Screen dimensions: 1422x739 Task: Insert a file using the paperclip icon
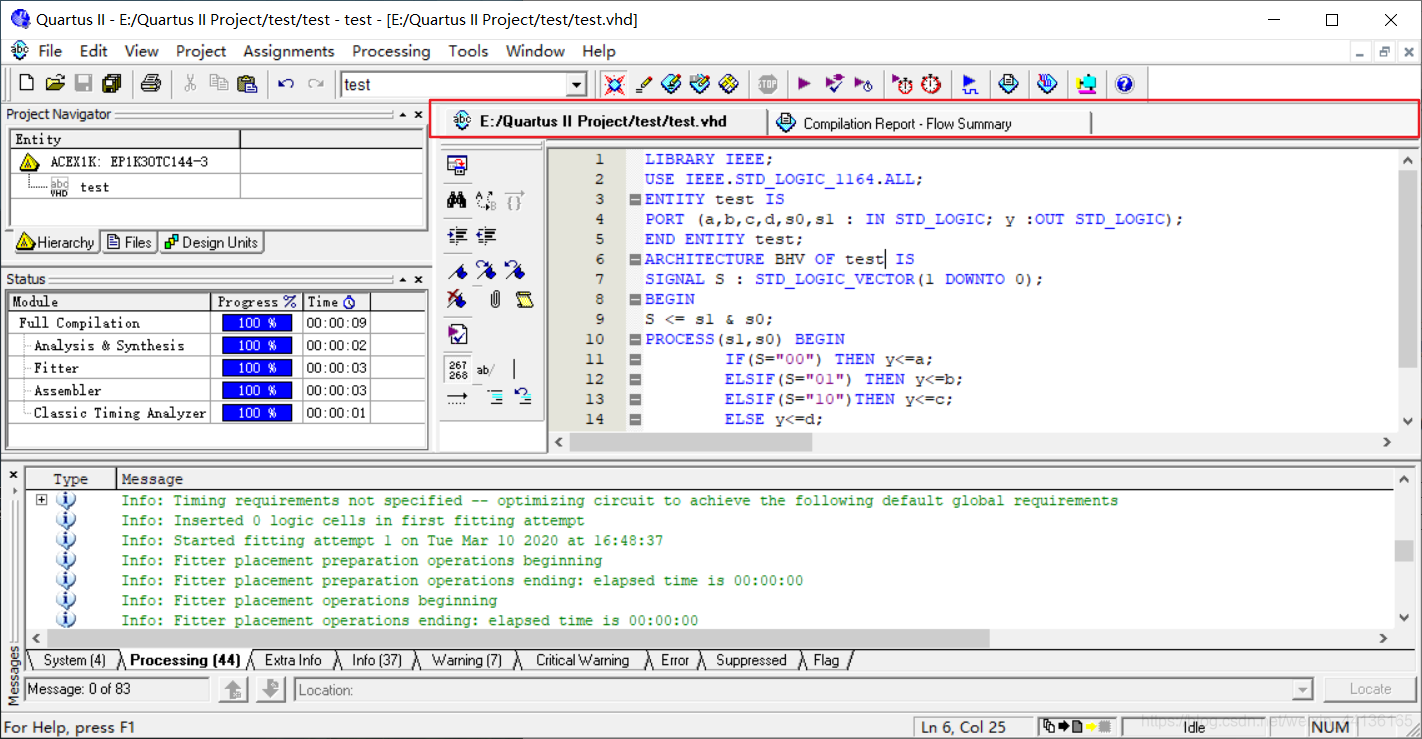click(495, 299)
